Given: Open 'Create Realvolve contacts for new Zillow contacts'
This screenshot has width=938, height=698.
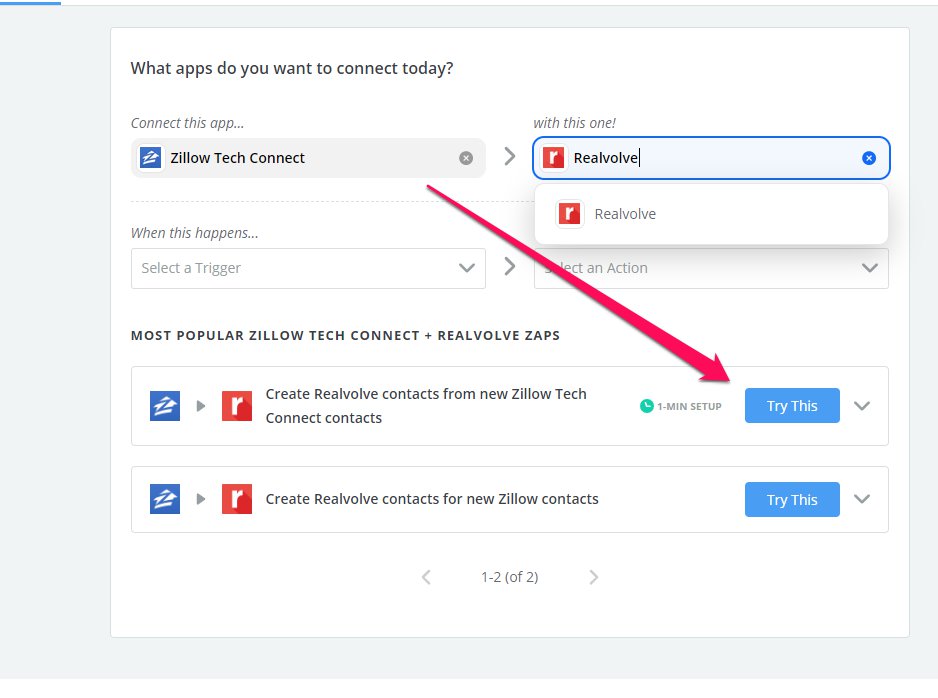Looking at the screenshot, I should pos(432,499).
